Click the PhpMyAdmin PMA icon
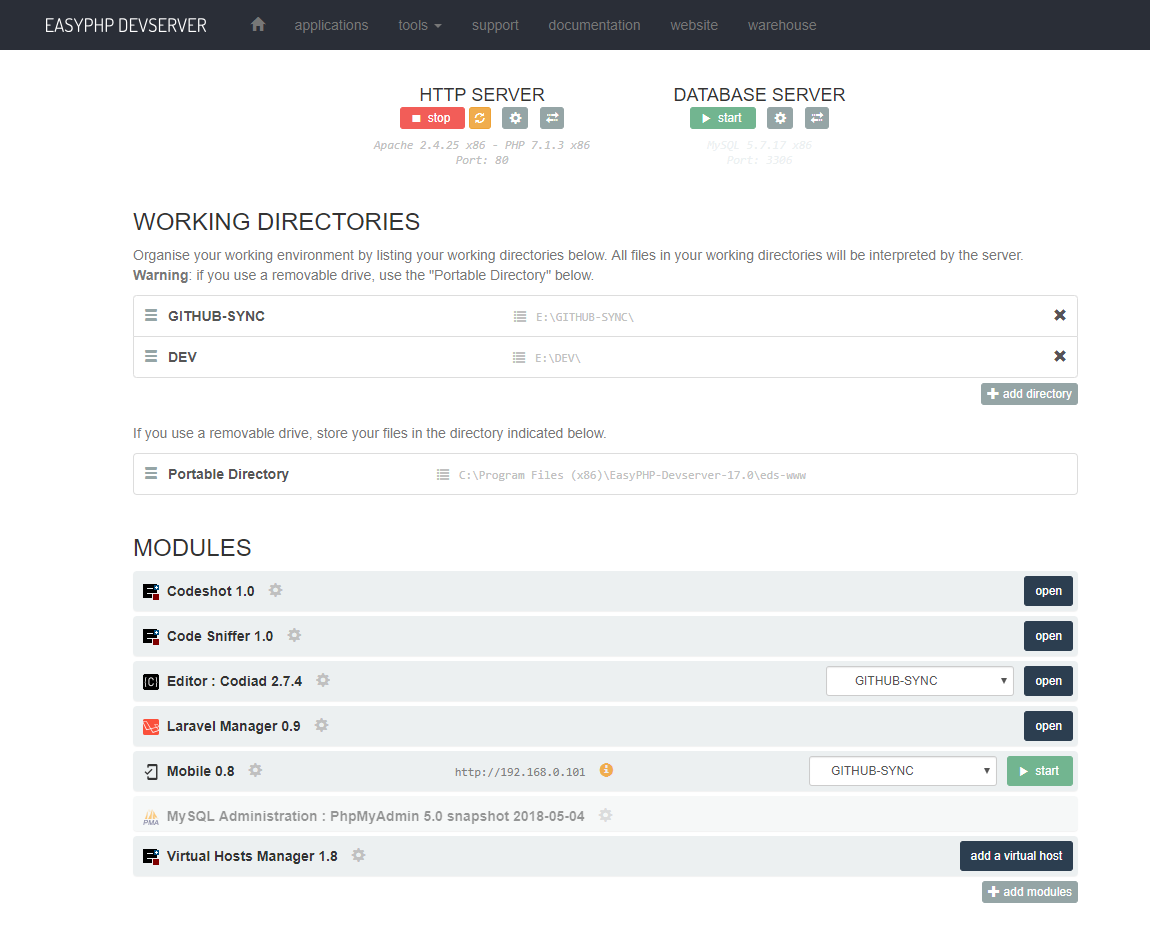Screen dimensions: 1150x930 pos(150,817)
